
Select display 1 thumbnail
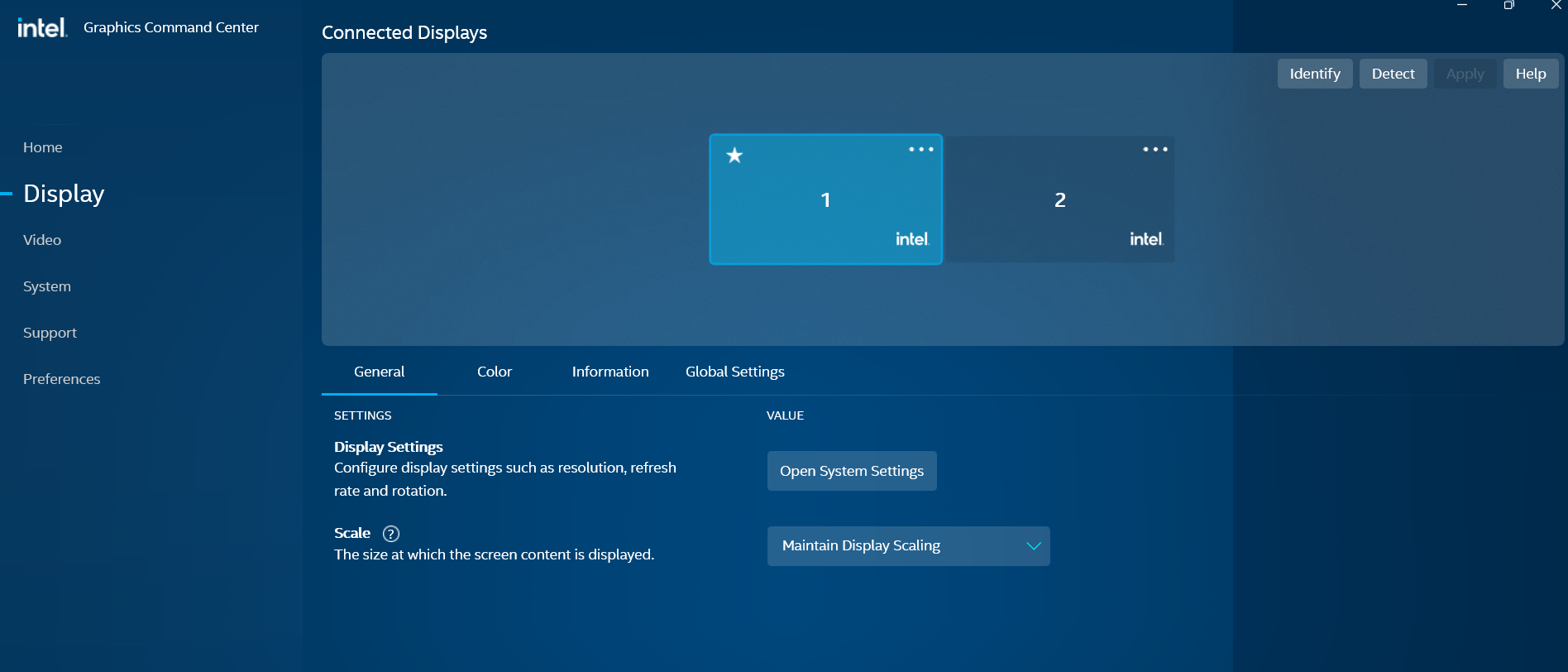pos(826,199)
